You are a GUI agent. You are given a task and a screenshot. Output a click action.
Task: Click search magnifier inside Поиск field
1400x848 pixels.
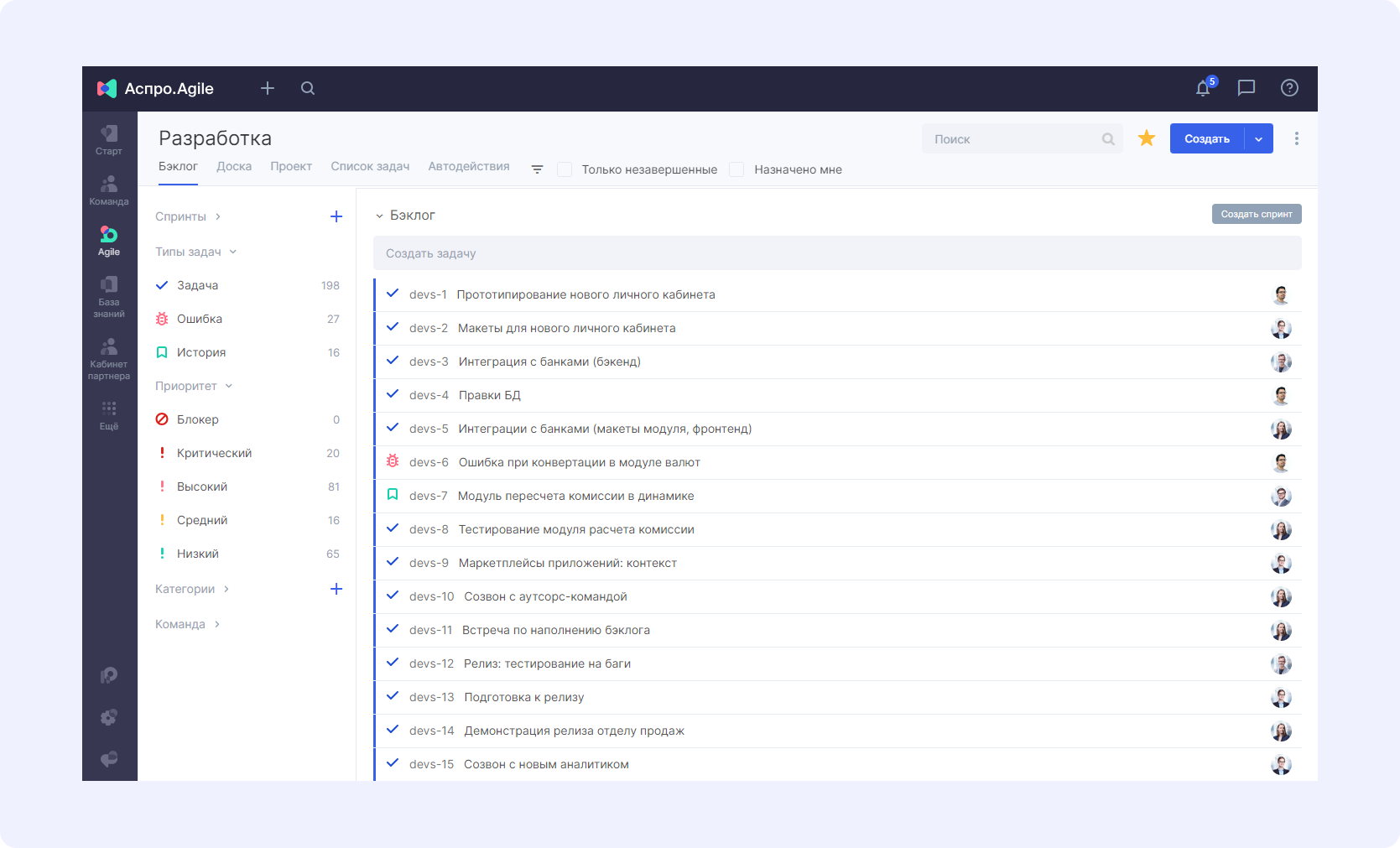[1108, 139]
